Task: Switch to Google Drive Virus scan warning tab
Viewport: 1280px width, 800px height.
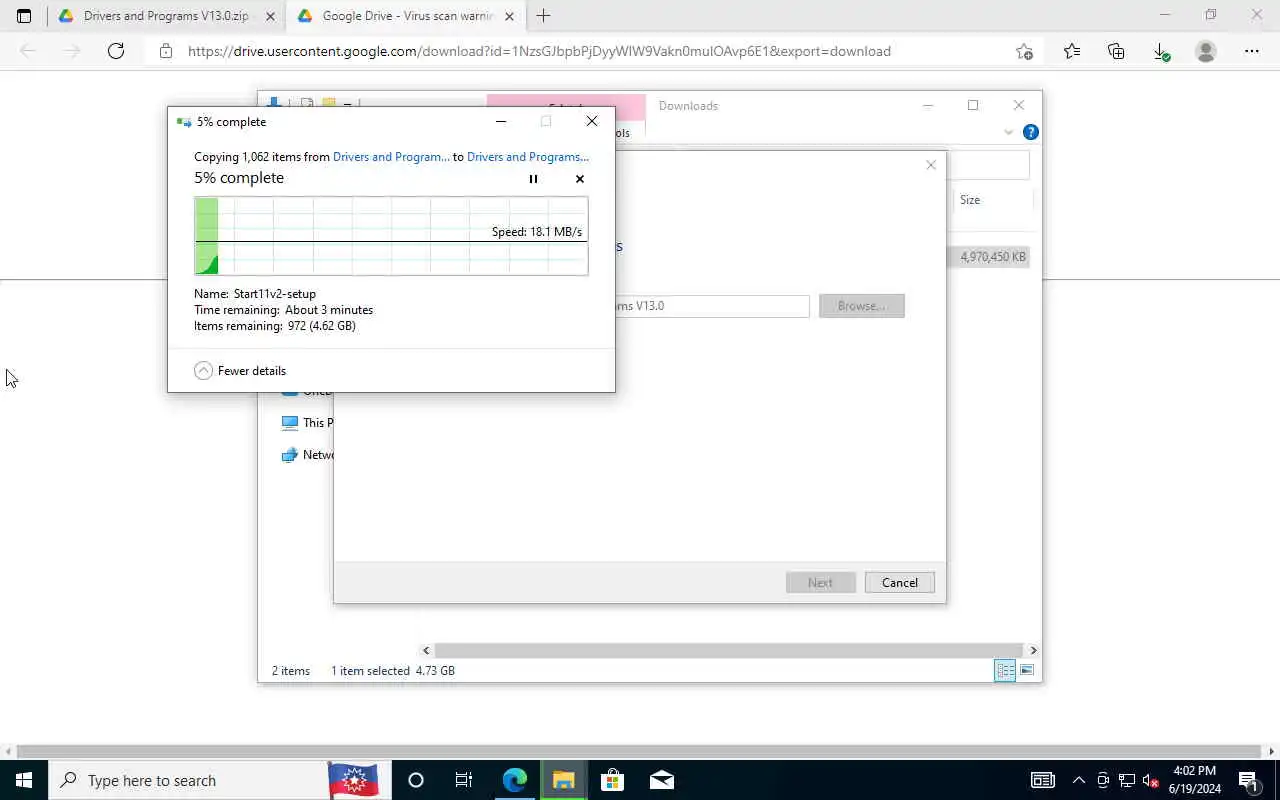Action: [406, 16]
